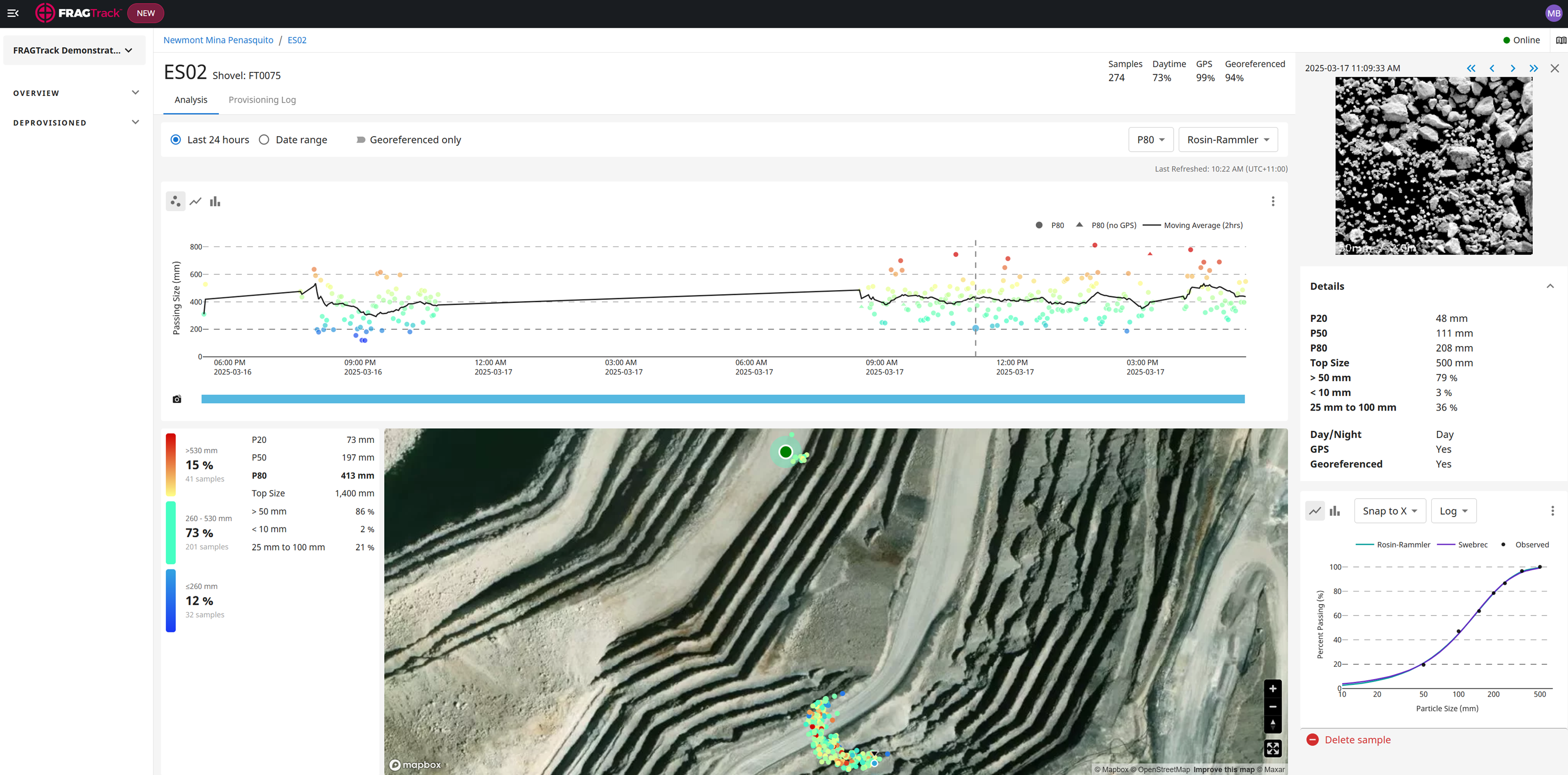Open the Log scale dropdown

tap(1454, 511)
